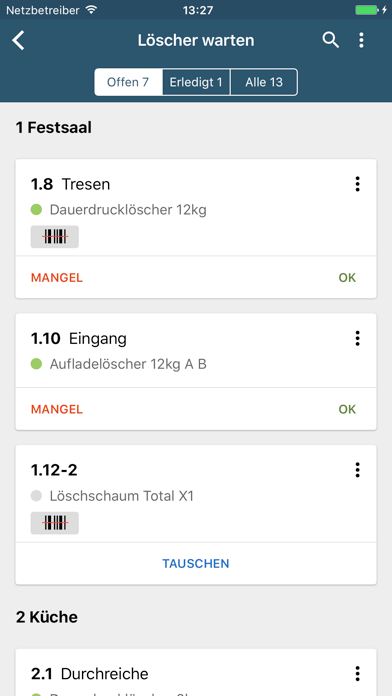Open the 2.1 Durchreiche card
Viewport: 392px width, 696px height.
[196, 672]
